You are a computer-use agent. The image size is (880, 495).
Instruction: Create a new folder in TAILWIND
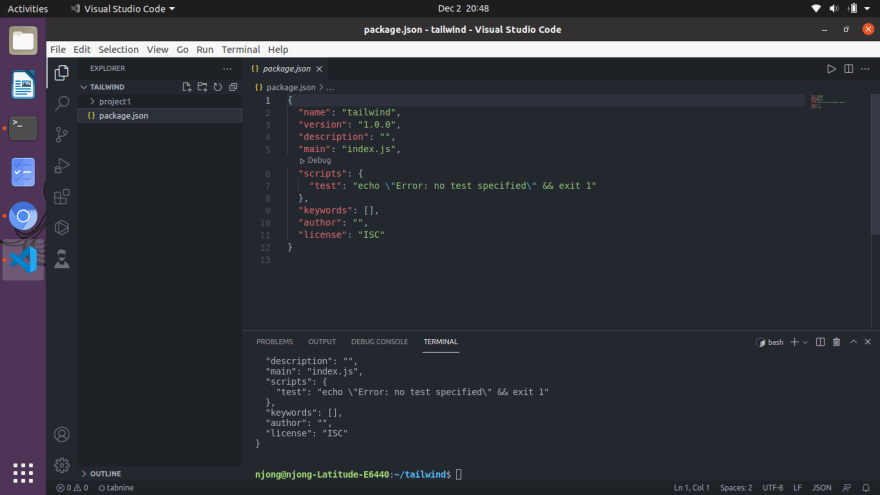click(203, 87)
